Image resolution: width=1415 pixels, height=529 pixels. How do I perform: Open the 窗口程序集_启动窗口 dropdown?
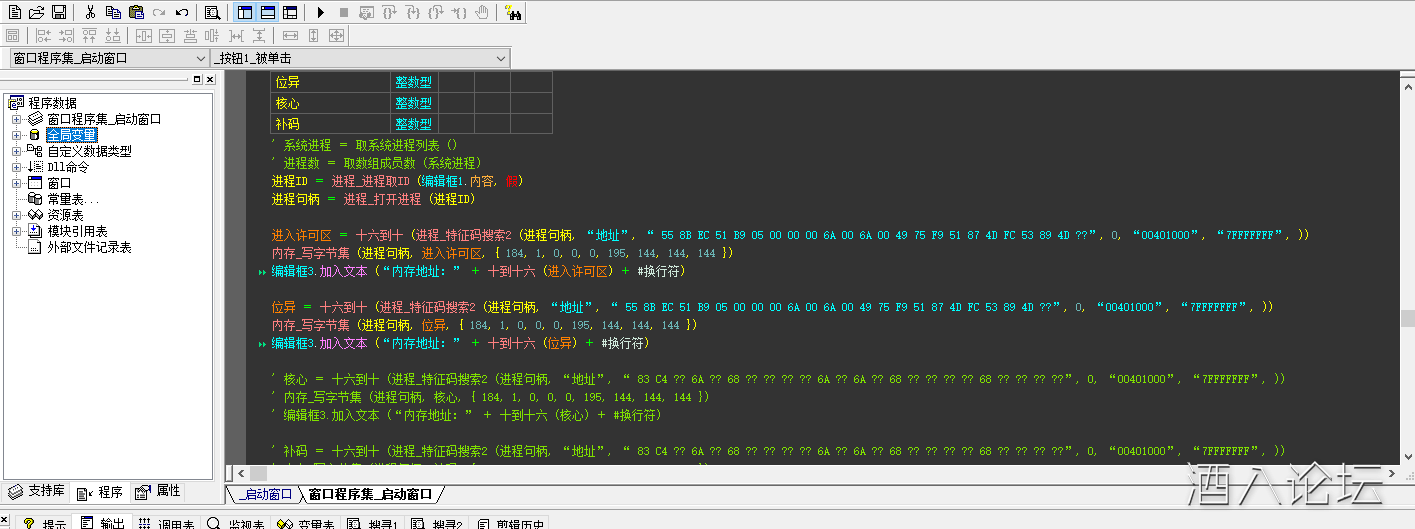201,58
